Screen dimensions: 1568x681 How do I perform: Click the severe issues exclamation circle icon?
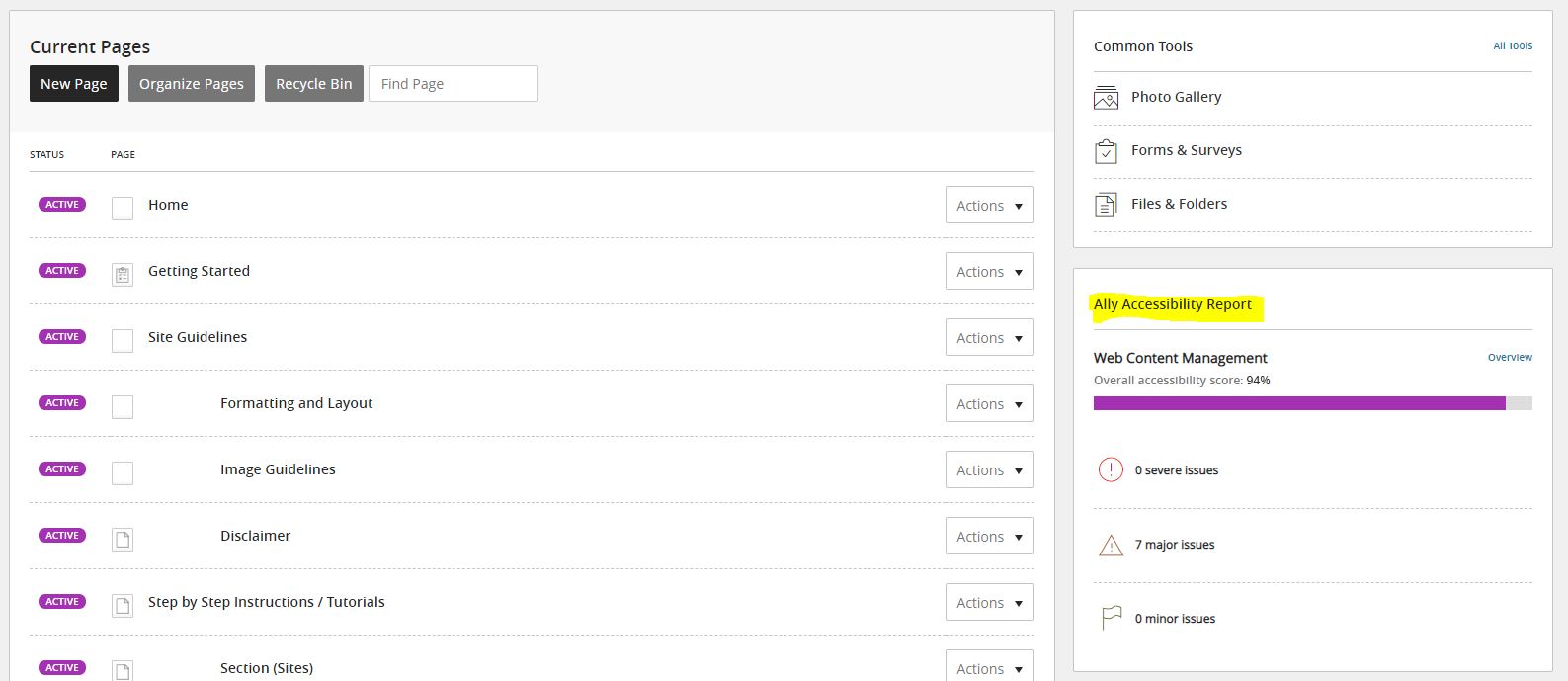[1111, 469]
